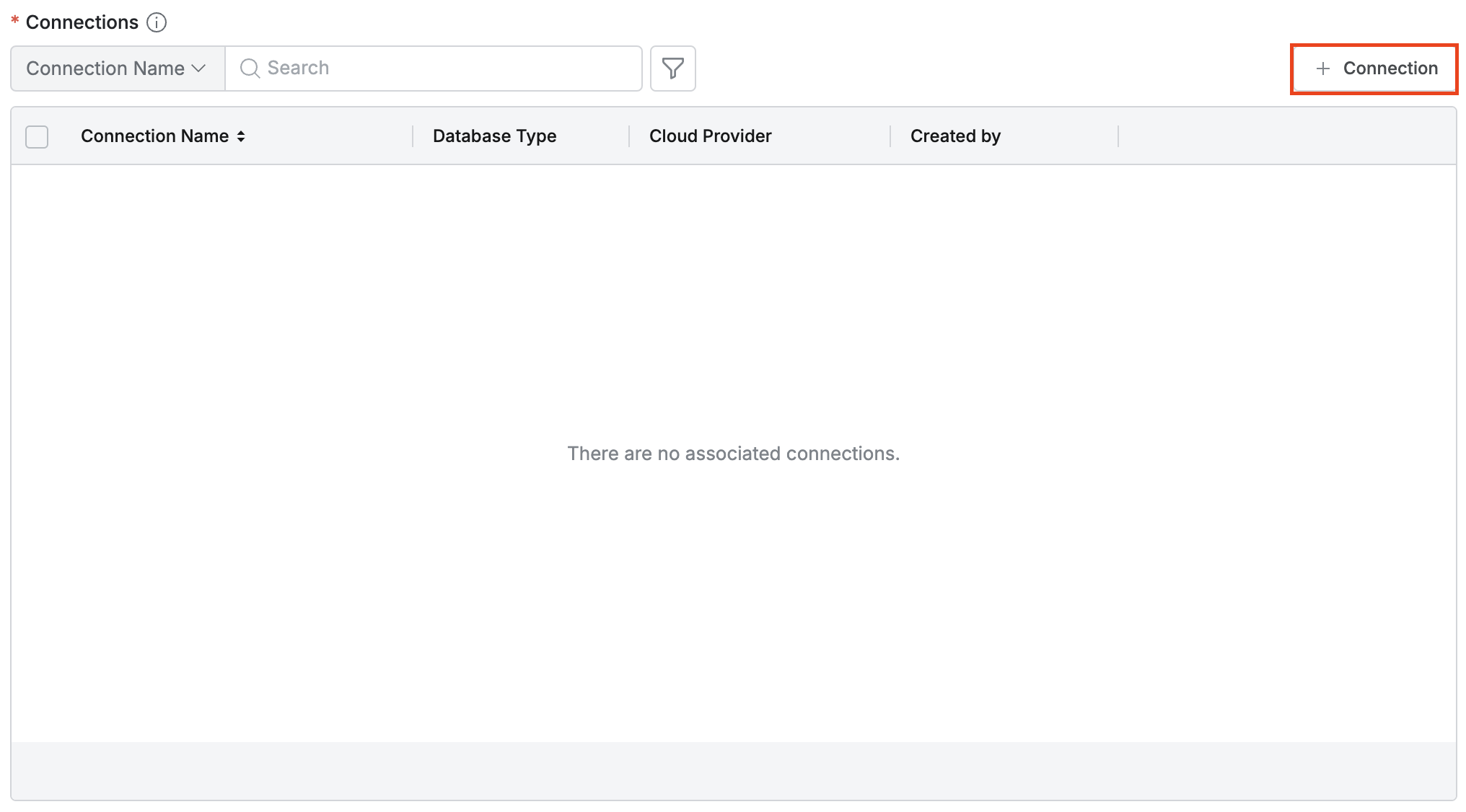The height and width of the screenshot is (812, 1466).
Task: Click the Connections info icon
Action: click(x=157, y=22)
